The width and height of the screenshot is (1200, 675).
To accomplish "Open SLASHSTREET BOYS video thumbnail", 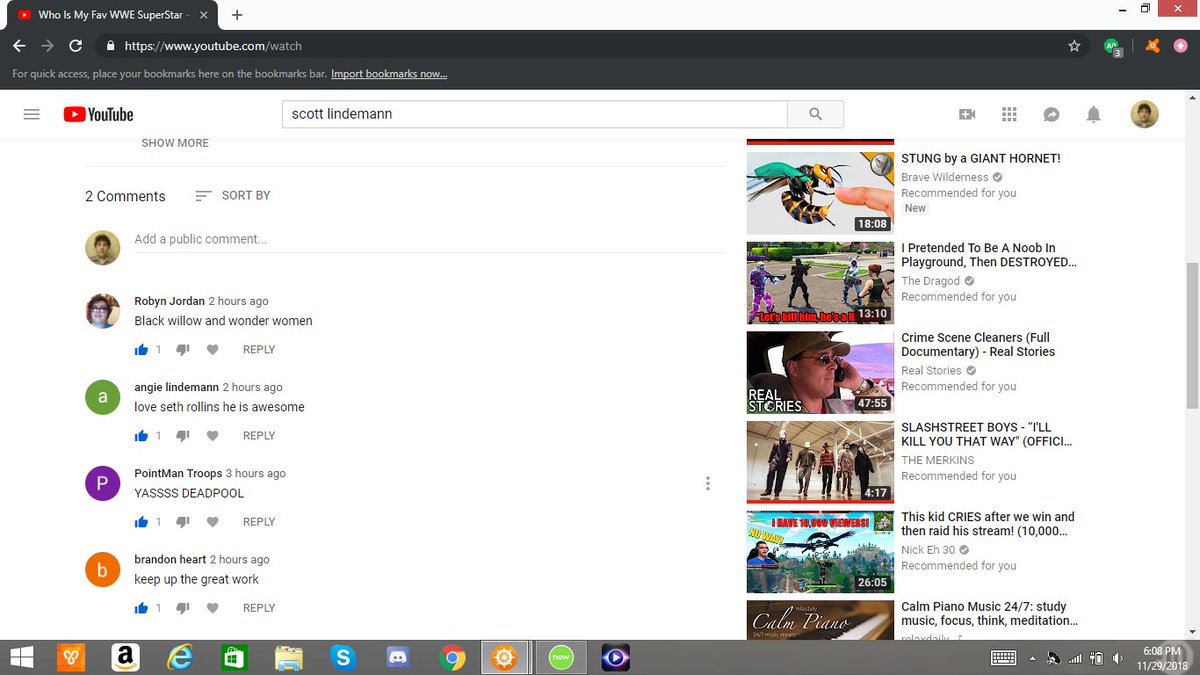I will tap(820, 462).
